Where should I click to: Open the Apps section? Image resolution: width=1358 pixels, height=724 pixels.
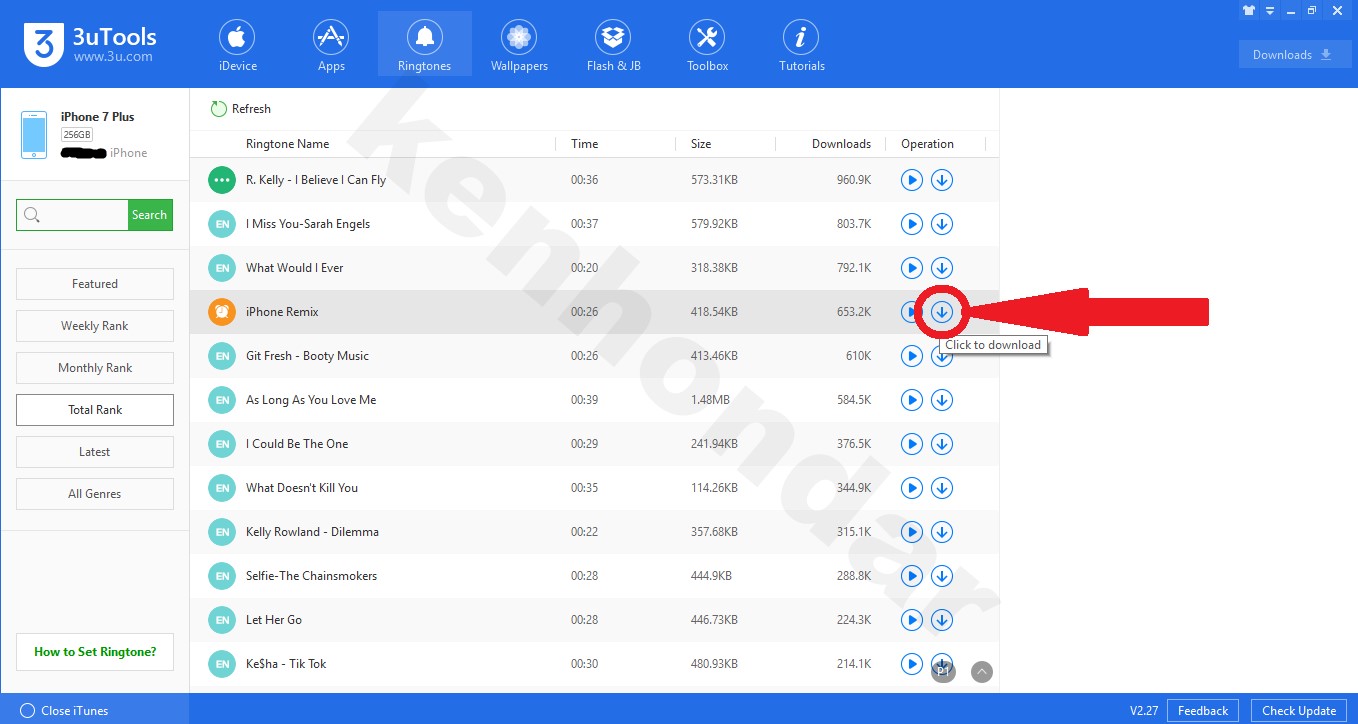point(331,46)
